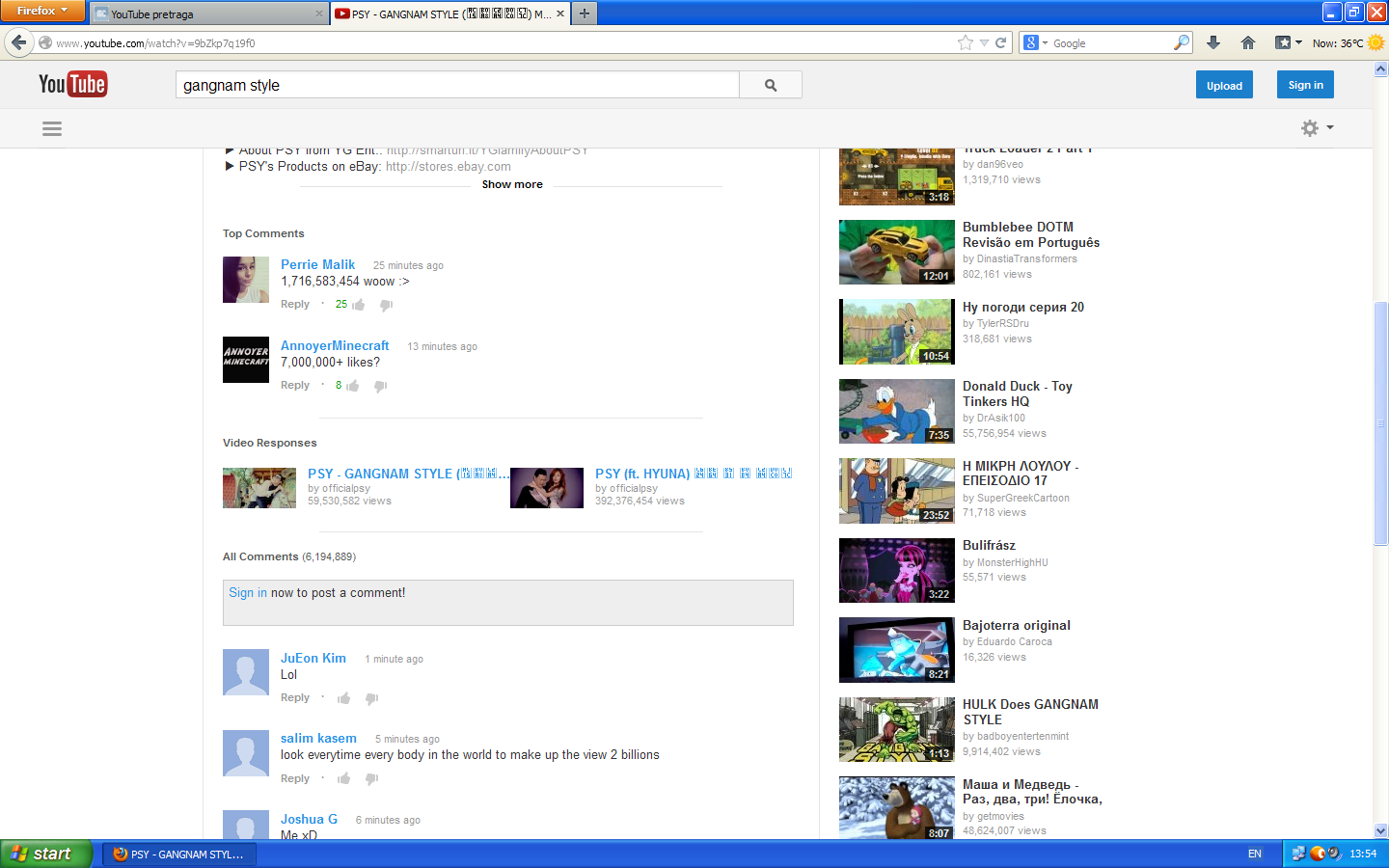Open PSY ft. HYUNA video response thumbnail
This screenshot has width=1389, height=868.
[547, 488]
